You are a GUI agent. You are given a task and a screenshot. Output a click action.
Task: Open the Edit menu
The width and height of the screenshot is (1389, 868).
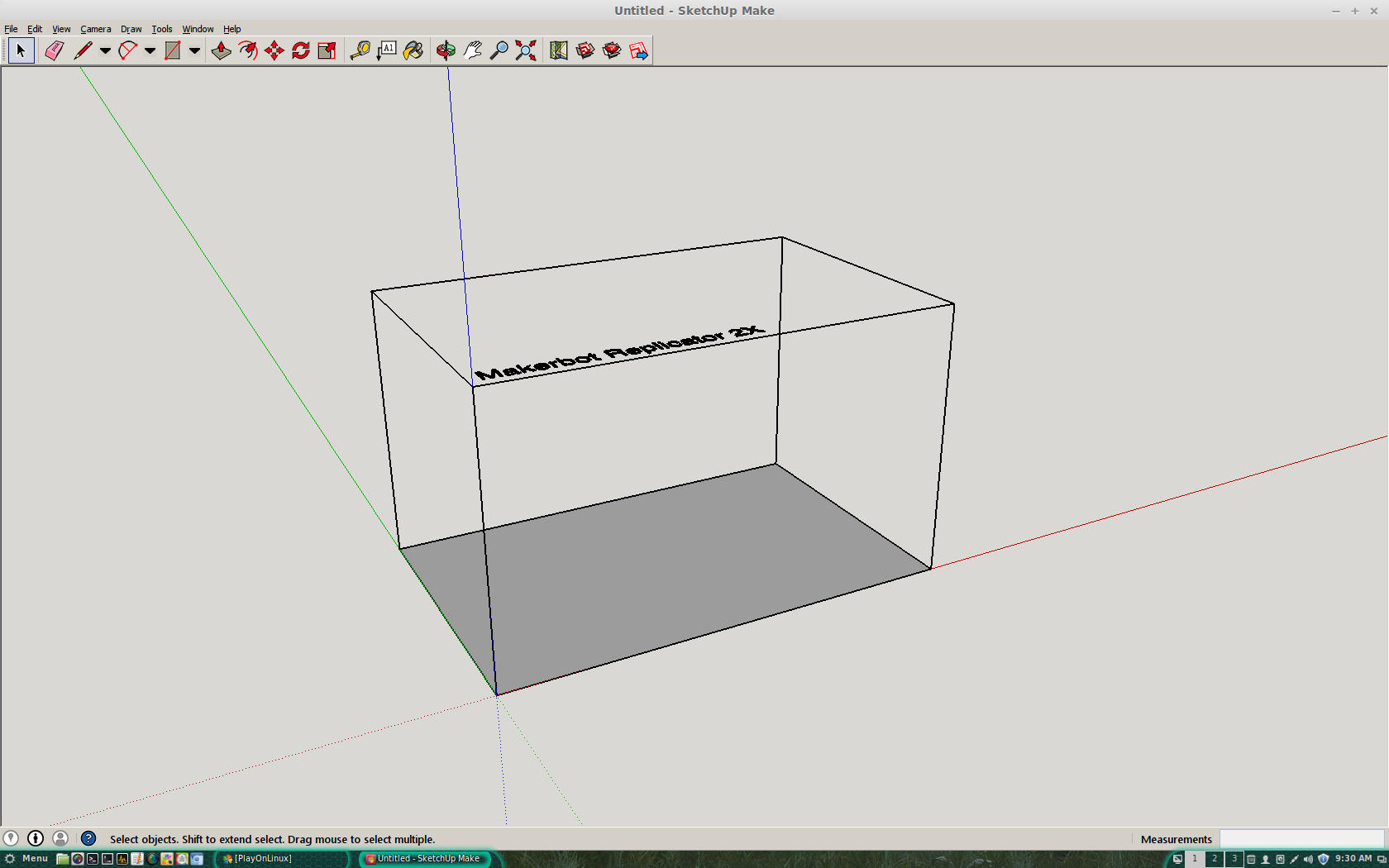[x=35, y=29]
